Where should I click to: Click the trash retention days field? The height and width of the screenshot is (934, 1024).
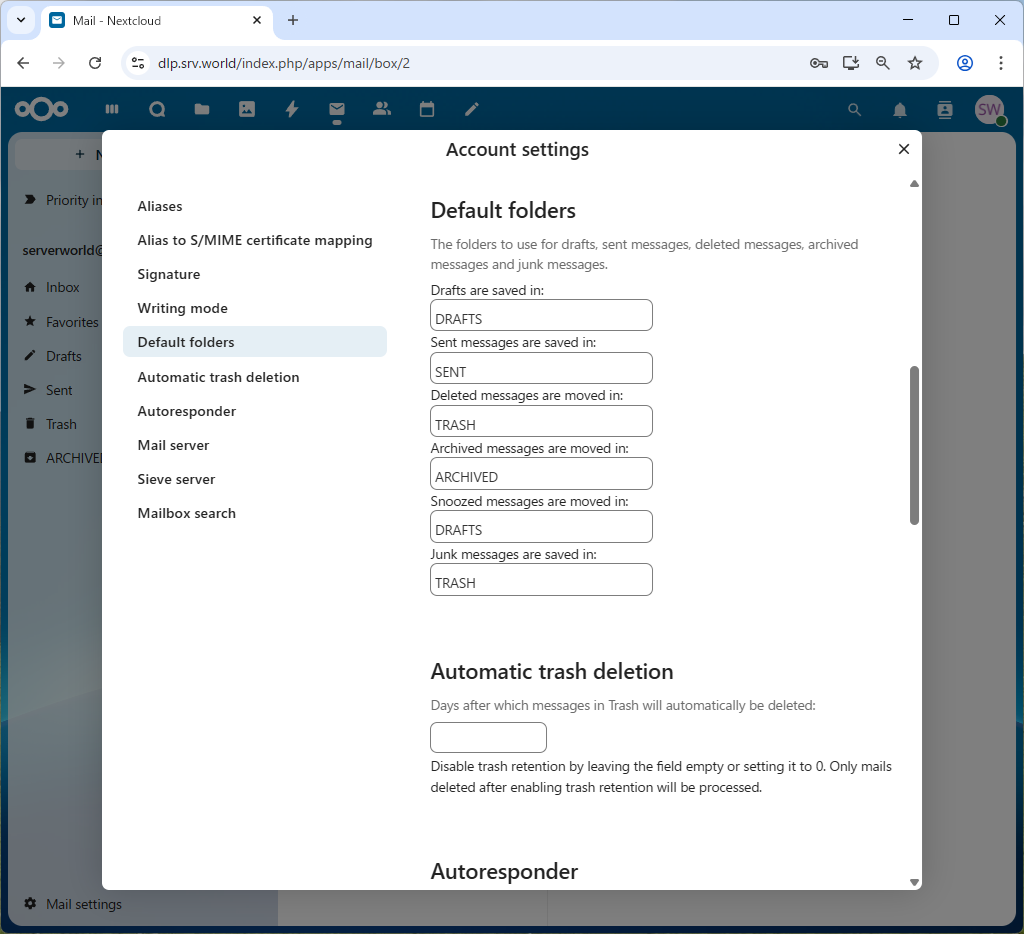coord(488,737)
